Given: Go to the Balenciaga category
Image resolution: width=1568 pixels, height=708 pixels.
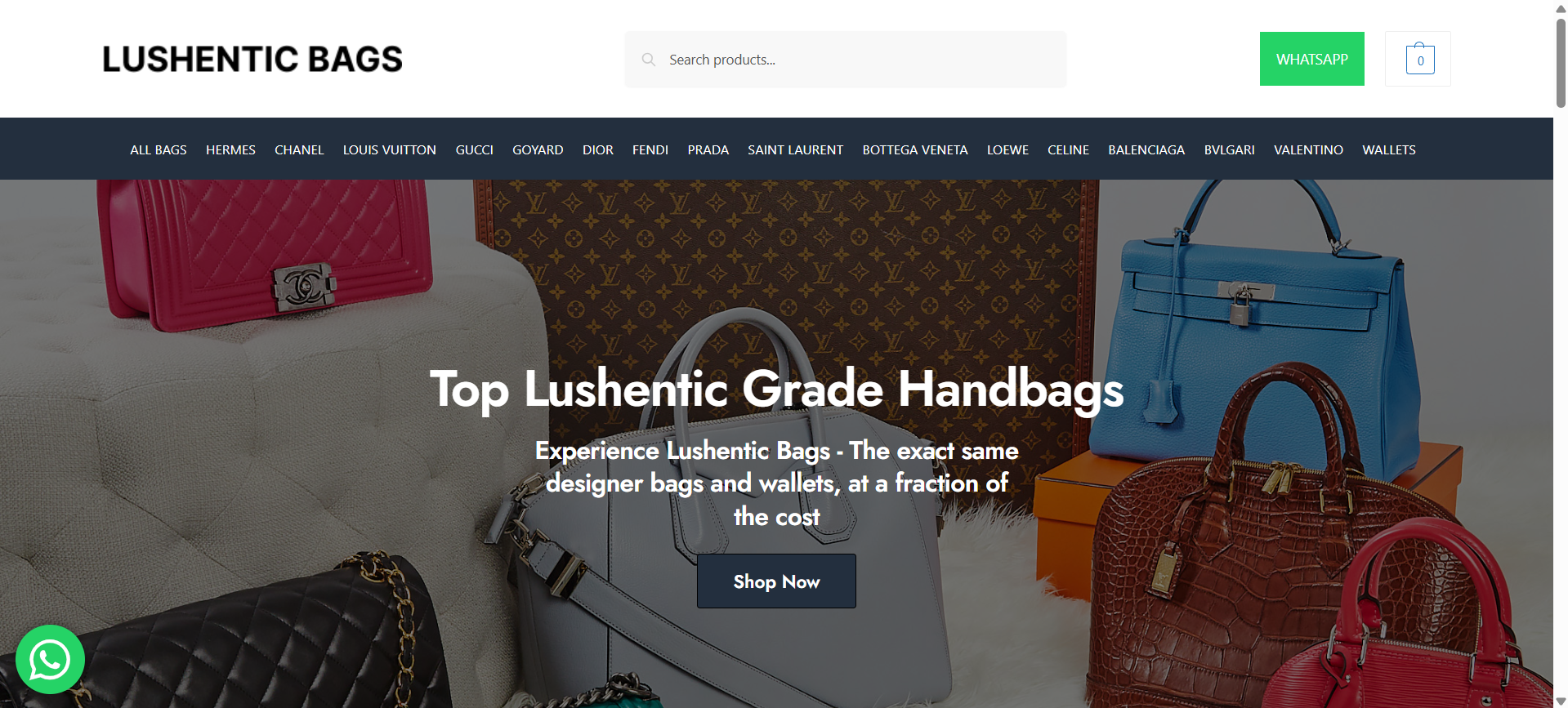Looking at the screenshot, I should (1146, 149).
